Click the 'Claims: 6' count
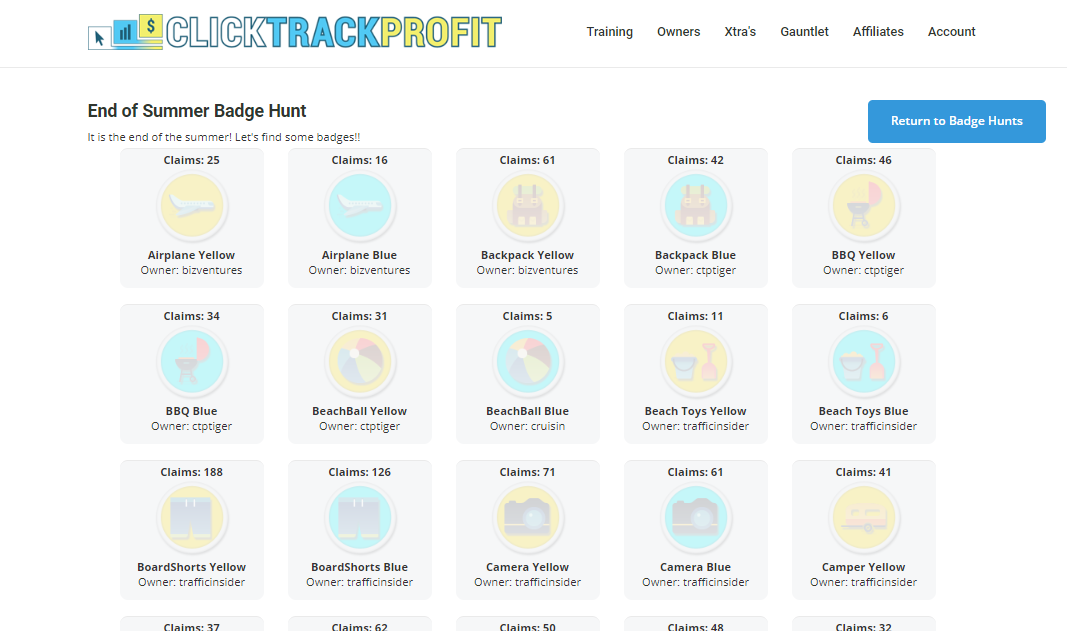The width and height of the screenshot is (1067, 631). (x=864, y=317)
